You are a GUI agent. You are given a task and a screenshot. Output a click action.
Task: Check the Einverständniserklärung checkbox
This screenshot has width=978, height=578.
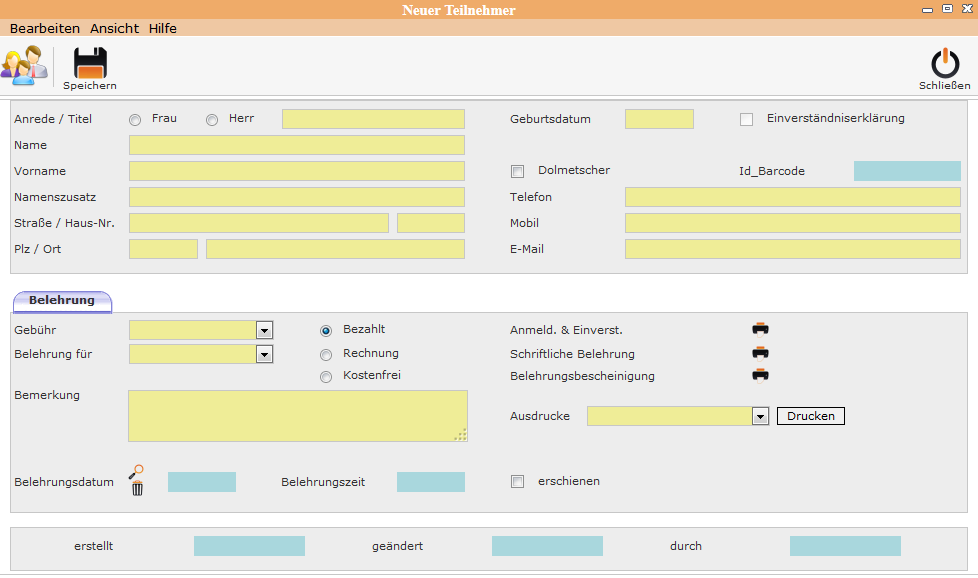(746, 120)
